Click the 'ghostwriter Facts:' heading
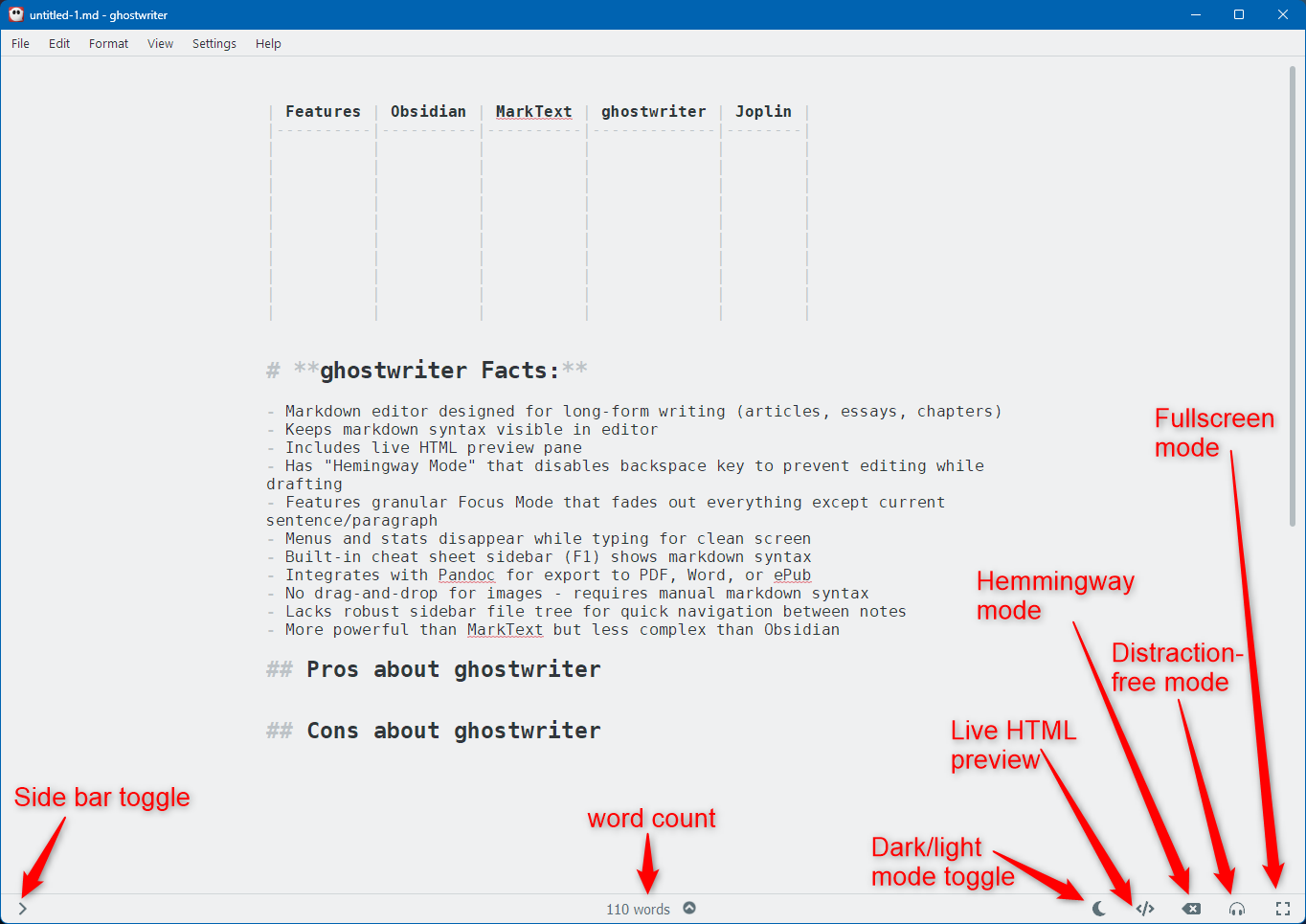1306x924 pixels. [x=439, y=371]
